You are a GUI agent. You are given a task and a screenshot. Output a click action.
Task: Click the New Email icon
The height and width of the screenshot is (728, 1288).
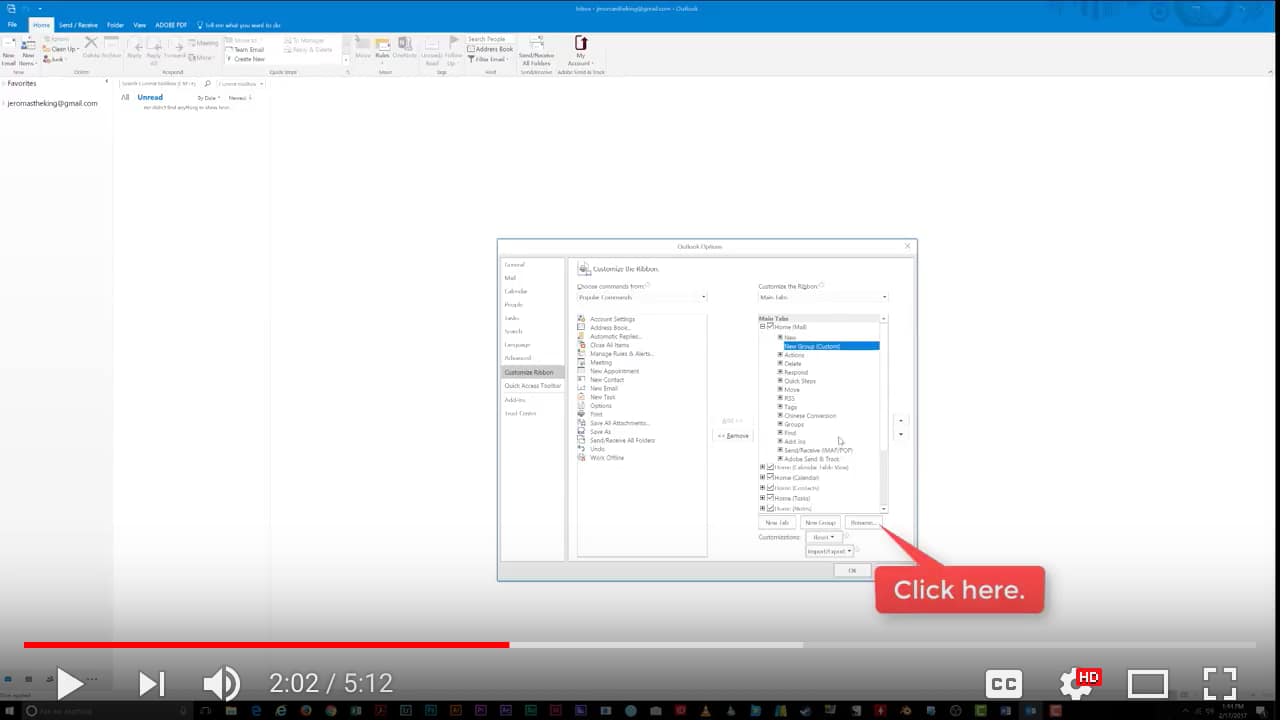click(11, 50)
